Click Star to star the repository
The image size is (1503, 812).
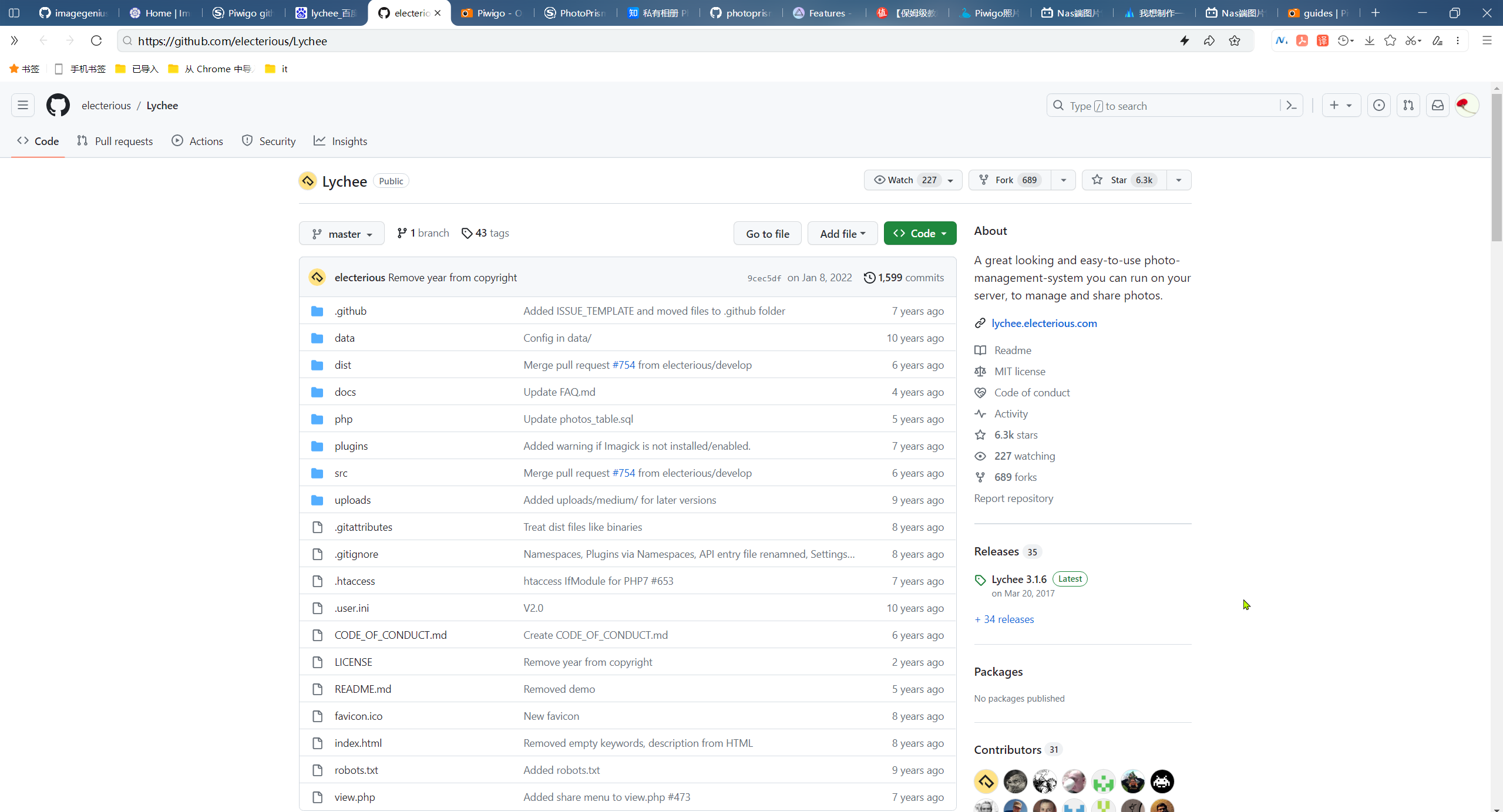pyautogui.click(x=1124, y=180)
